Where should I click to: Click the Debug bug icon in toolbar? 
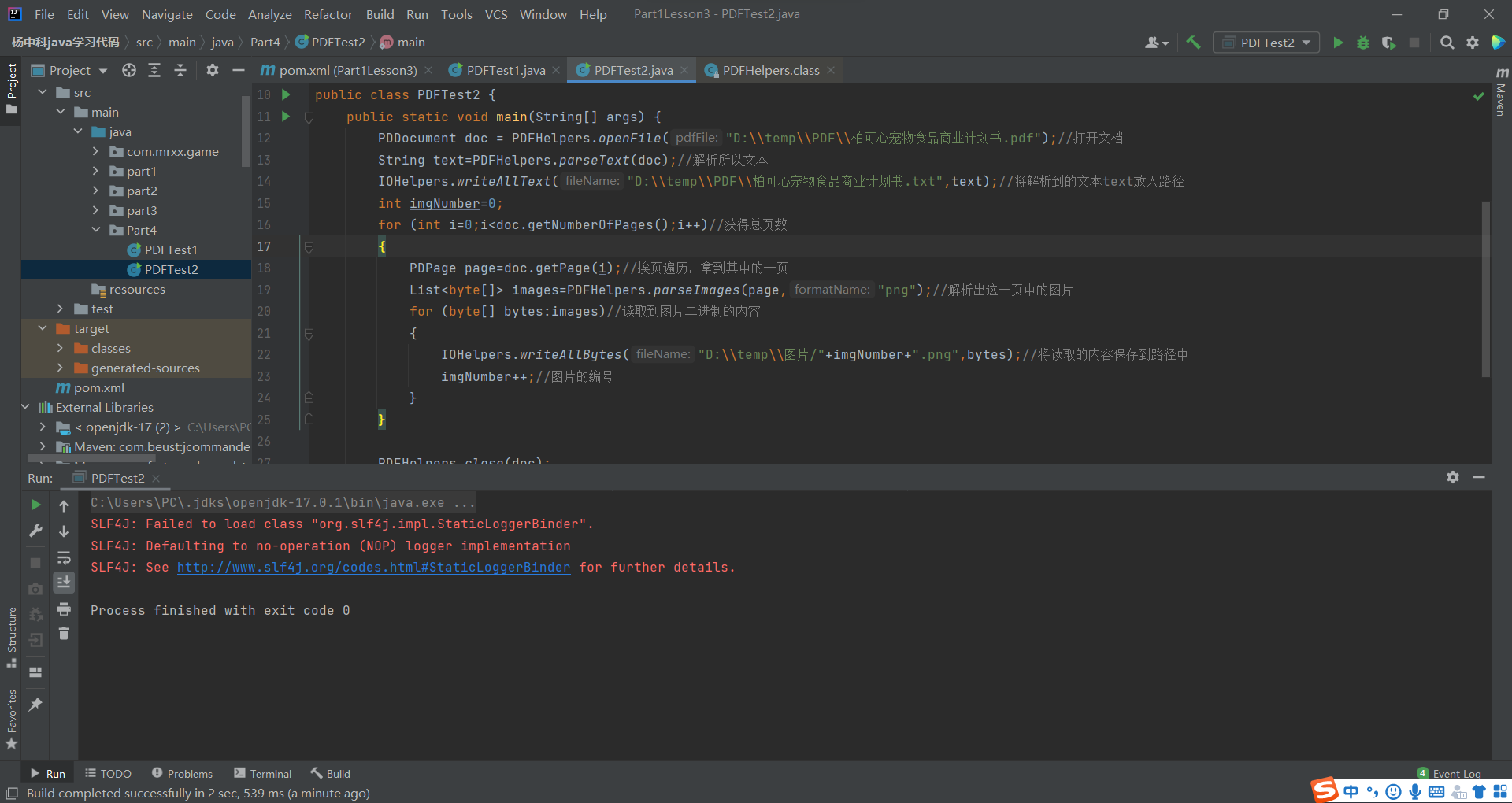1363,43
